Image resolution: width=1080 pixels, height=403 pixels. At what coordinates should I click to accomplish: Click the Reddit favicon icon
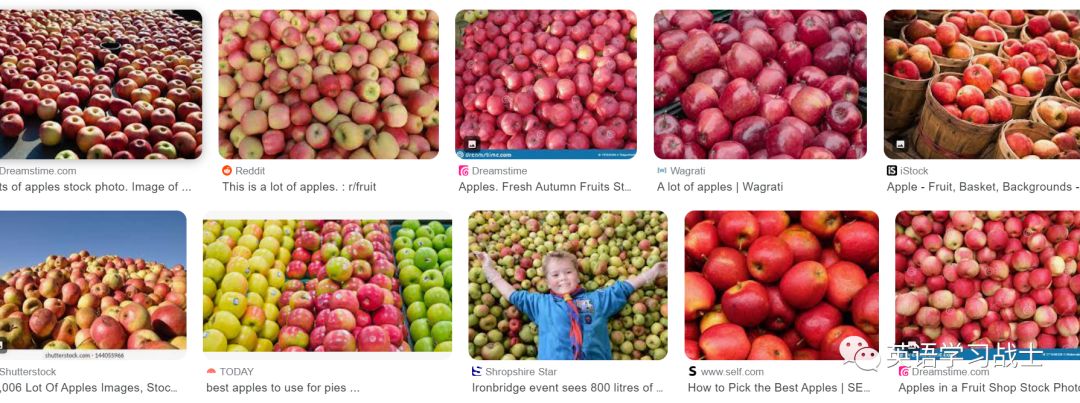[x=227, y=170]
